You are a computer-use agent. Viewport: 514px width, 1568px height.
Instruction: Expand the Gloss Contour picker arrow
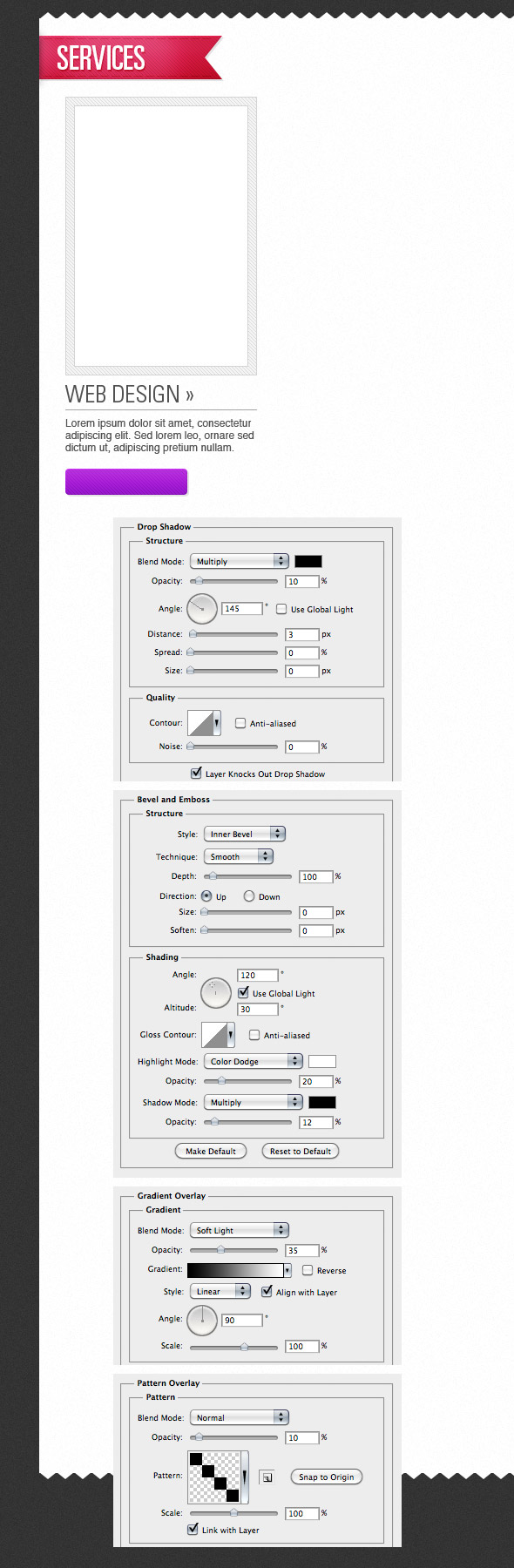(231, 1035)
